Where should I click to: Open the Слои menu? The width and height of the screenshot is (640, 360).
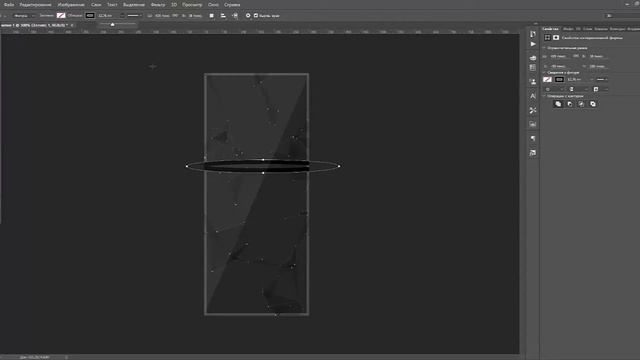coord(96,4)
